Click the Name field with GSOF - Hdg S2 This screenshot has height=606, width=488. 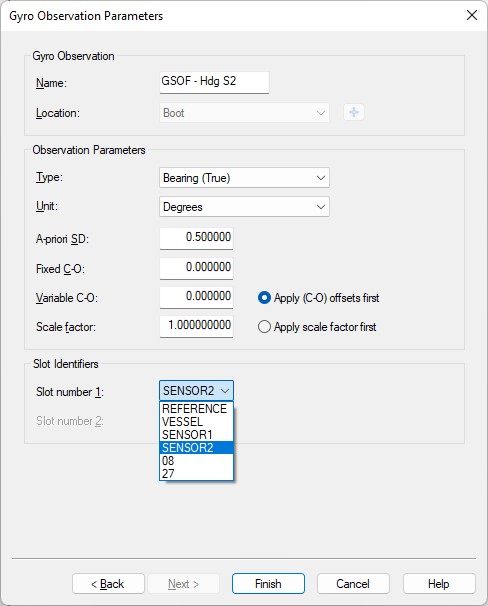pyautogui.click(x=214, y=82)
